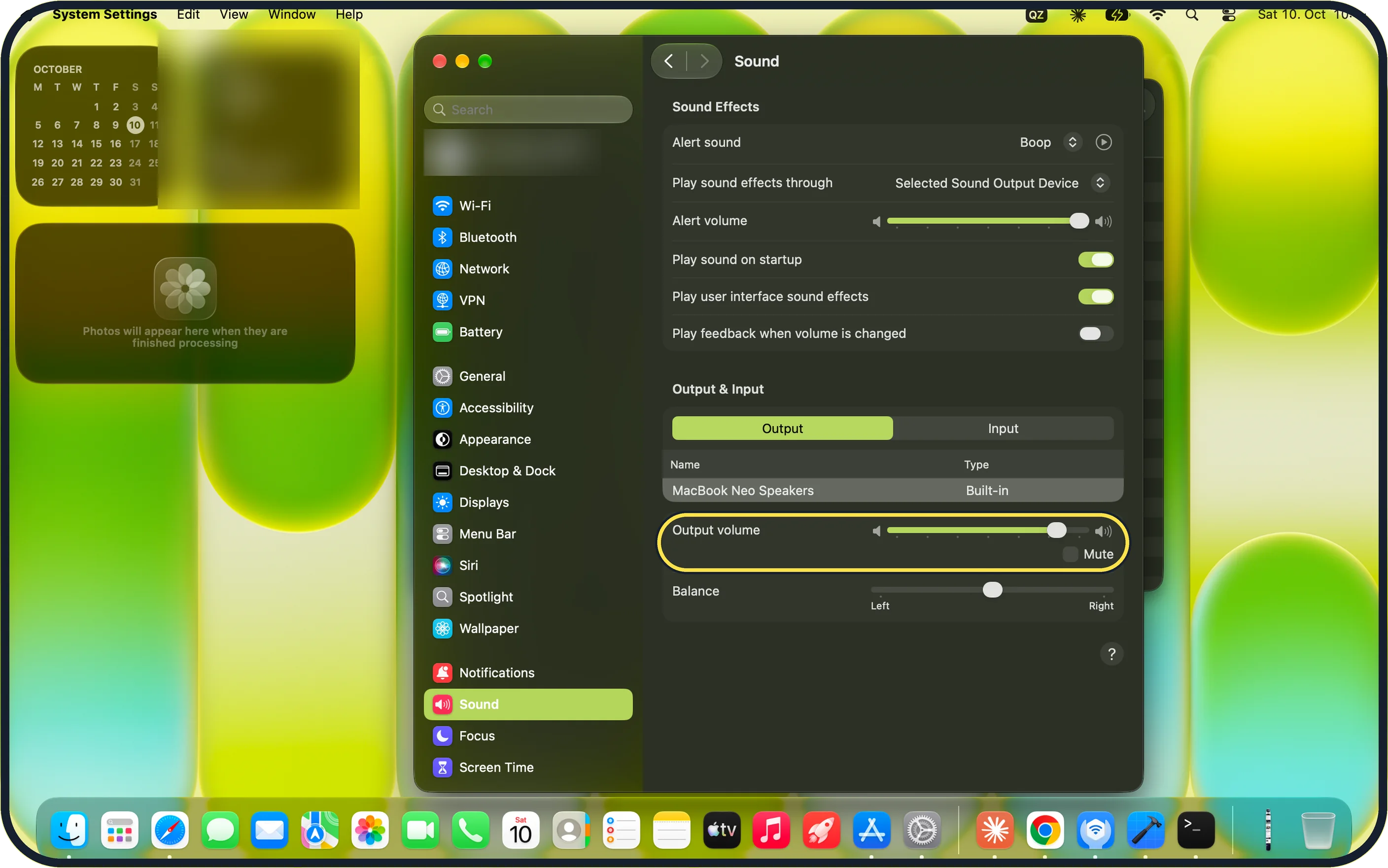Open VPN settings pane
This screenshot has width=1388, height=868.
click(528, 300)
